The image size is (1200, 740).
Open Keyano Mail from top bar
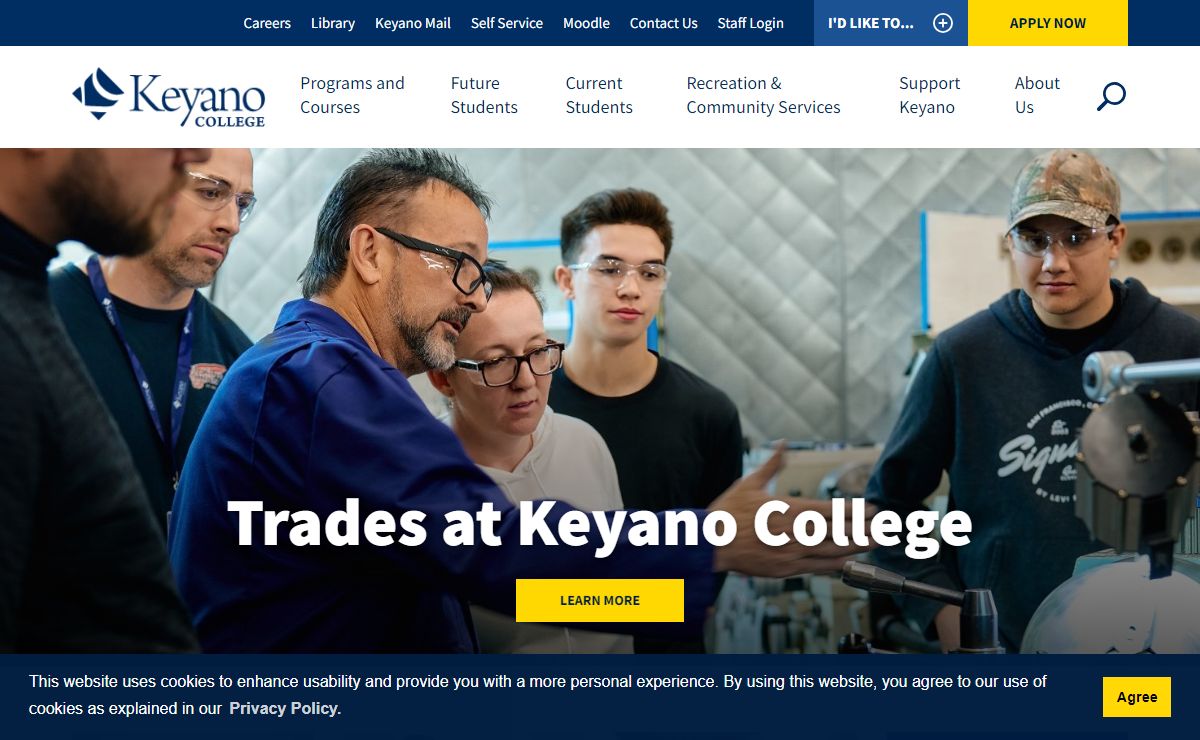click(x=413, y=23)
